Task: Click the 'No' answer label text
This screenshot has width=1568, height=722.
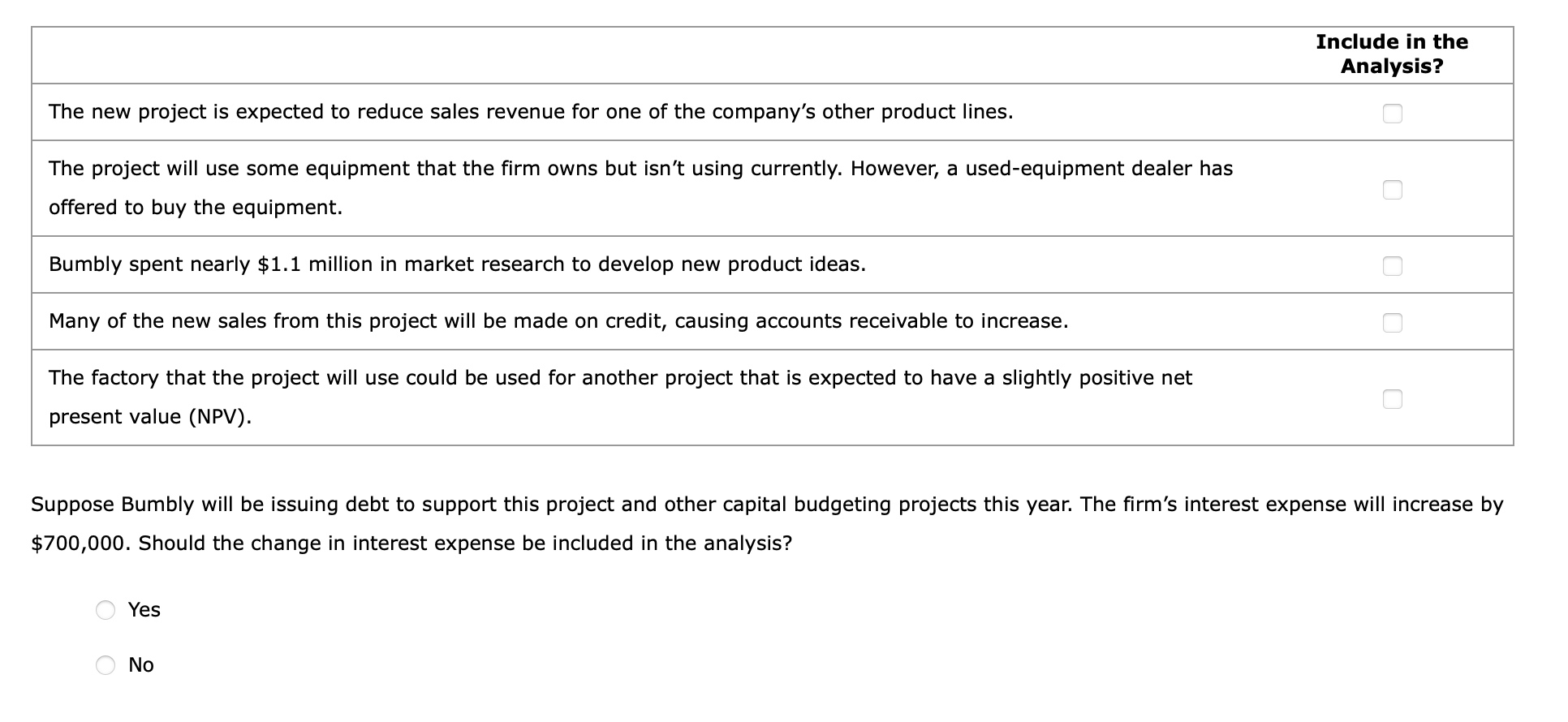Action: (x=141, y=665)
